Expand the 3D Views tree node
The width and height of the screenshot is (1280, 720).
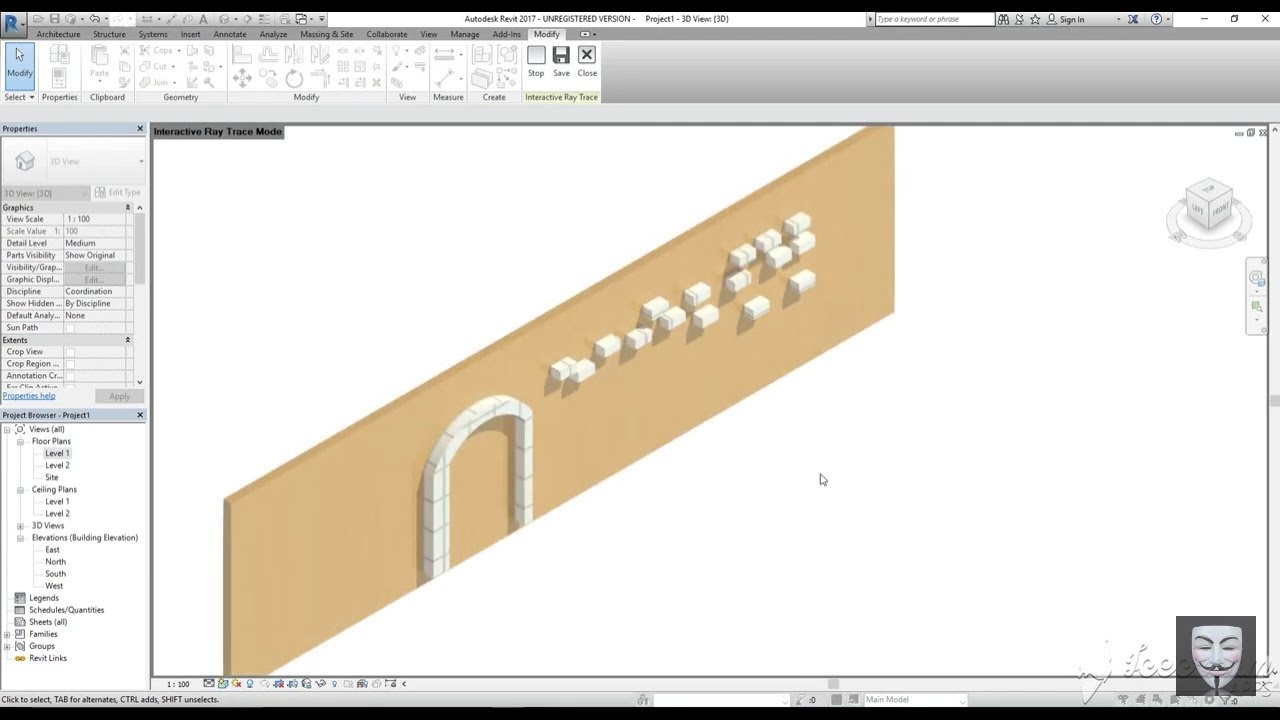20,526
